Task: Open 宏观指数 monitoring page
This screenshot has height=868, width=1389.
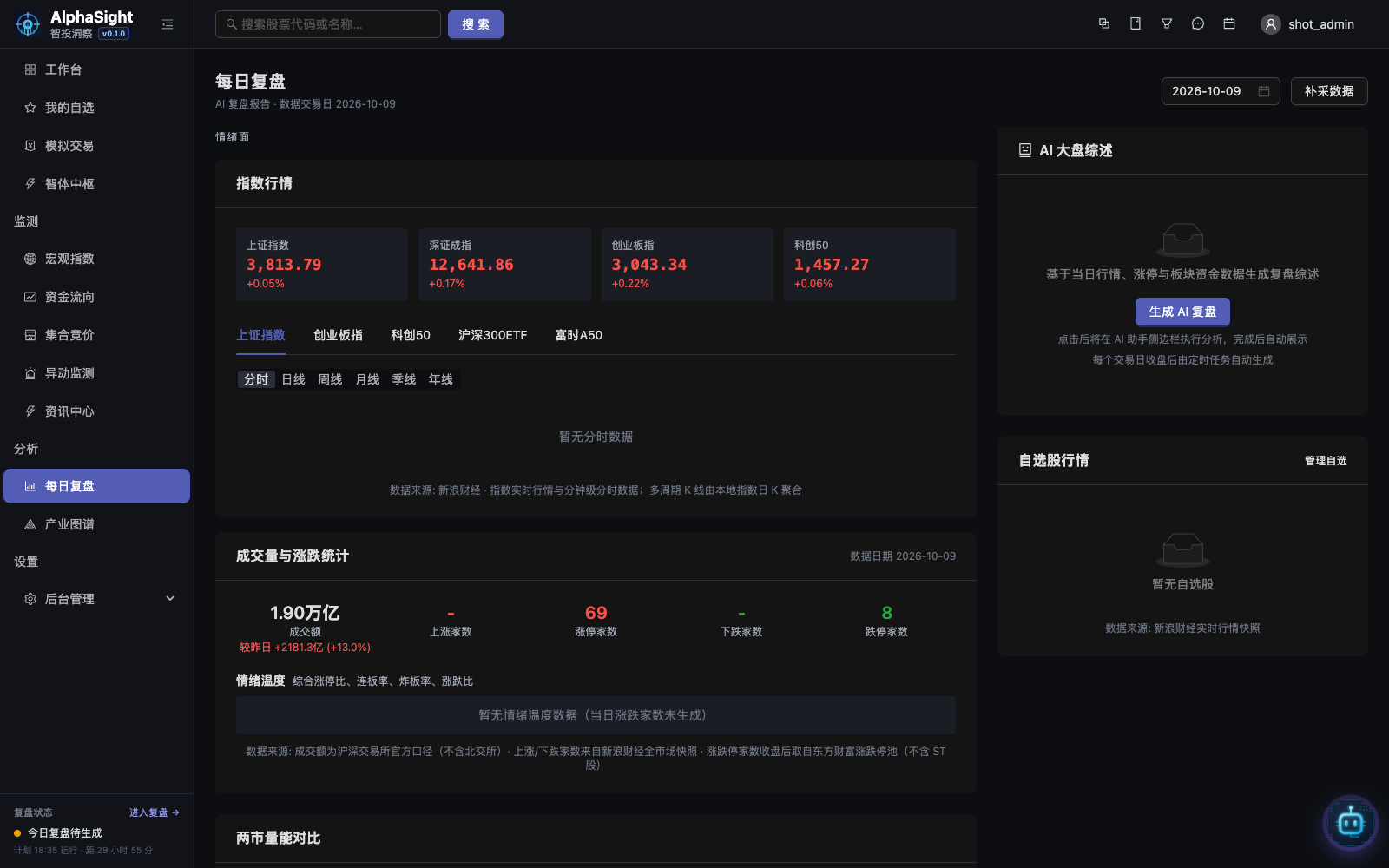Action: pos(97,259)
